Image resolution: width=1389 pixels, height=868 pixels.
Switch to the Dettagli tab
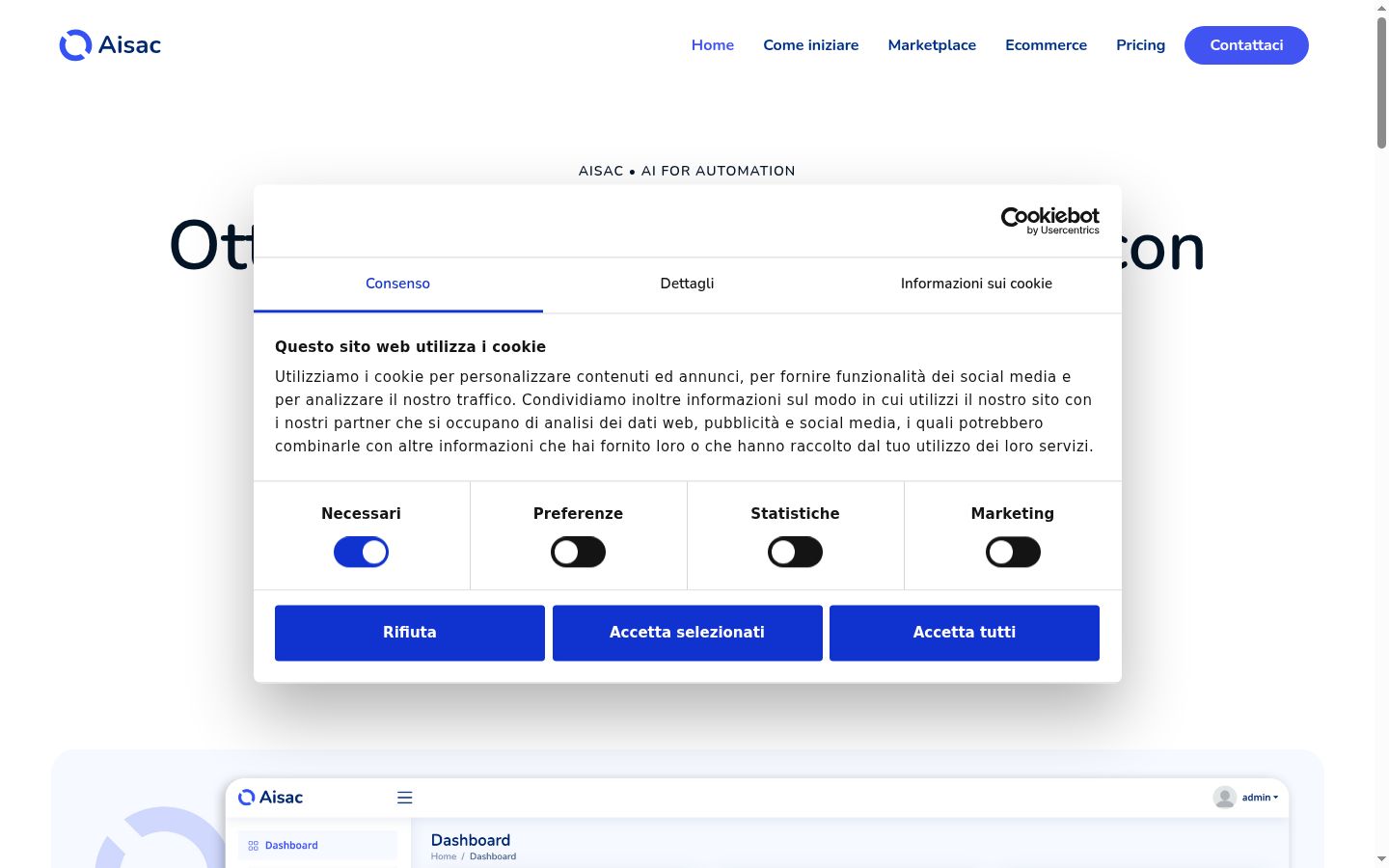point(687,285)
